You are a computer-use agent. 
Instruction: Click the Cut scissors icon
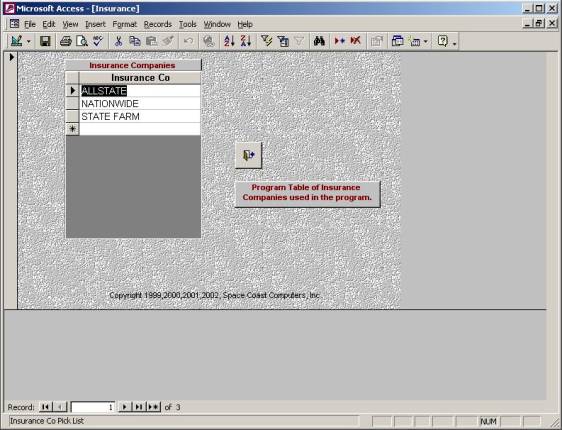point(118,41)
